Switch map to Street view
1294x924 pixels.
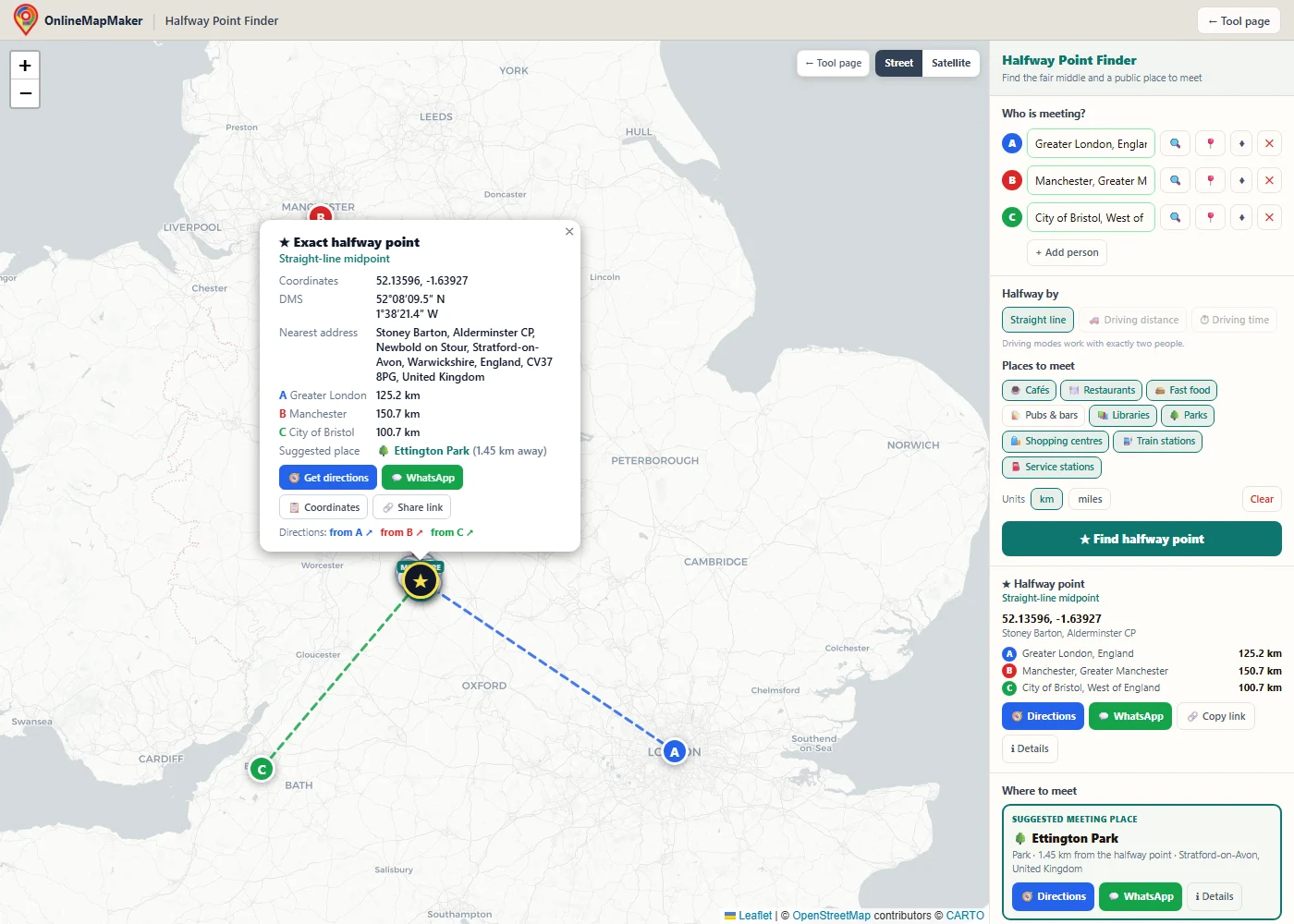898,63
